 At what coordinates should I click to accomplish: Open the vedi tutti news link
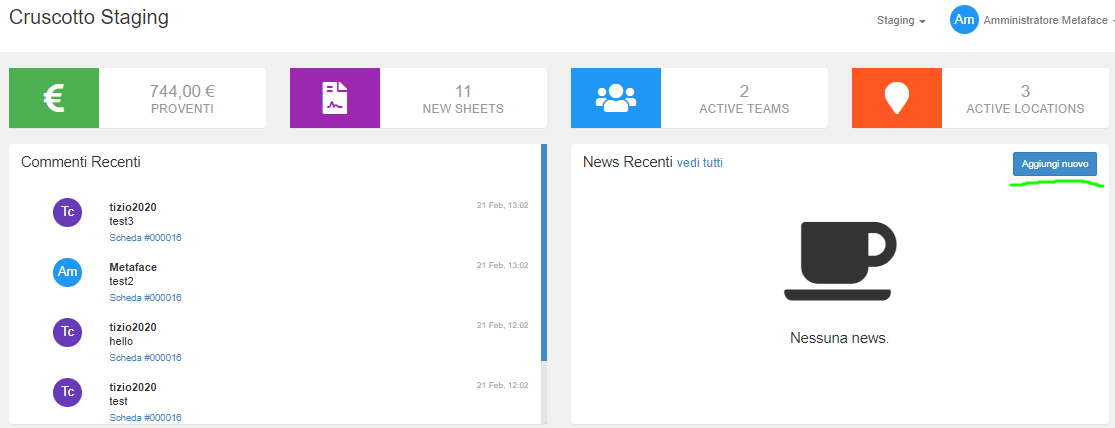point(699,163)
